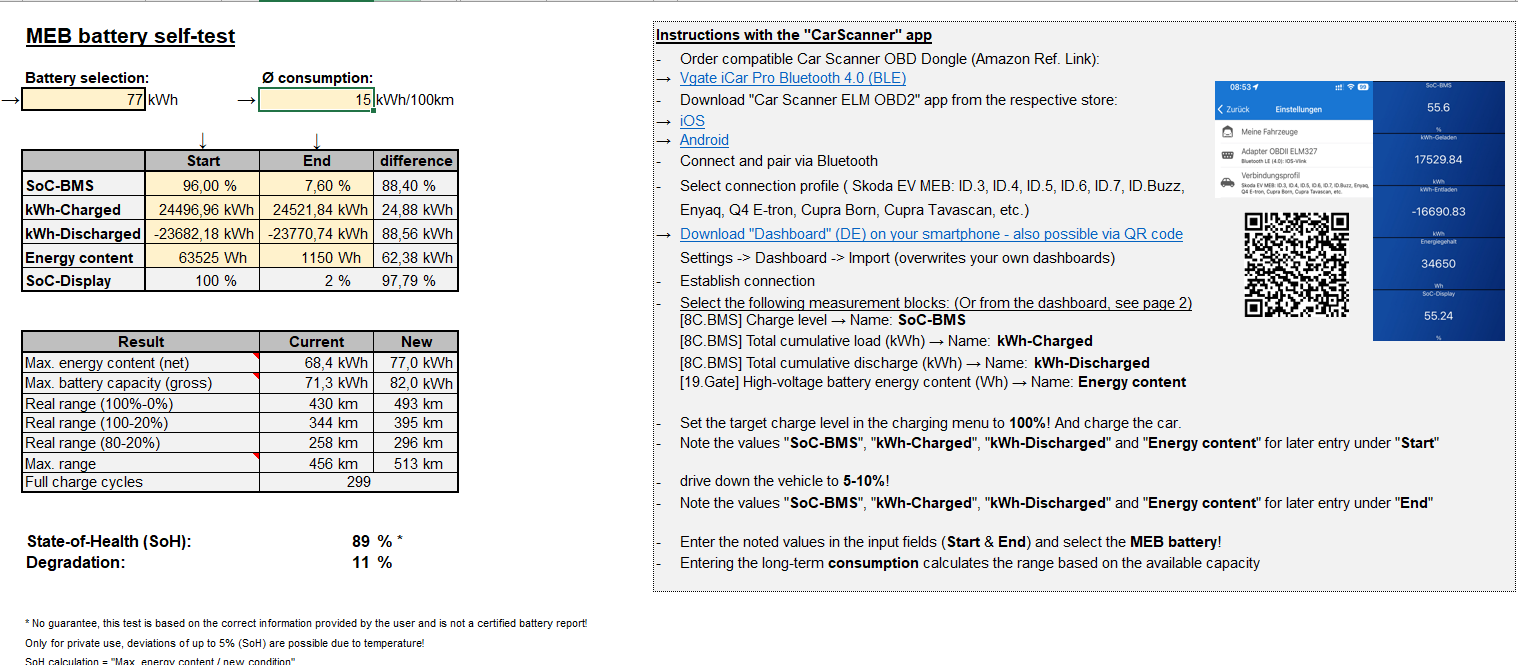This screenshot has width=1518, height=665.
Task: Select the SoC-Display difference 97,79 %
Action: (x=416, y=281)
